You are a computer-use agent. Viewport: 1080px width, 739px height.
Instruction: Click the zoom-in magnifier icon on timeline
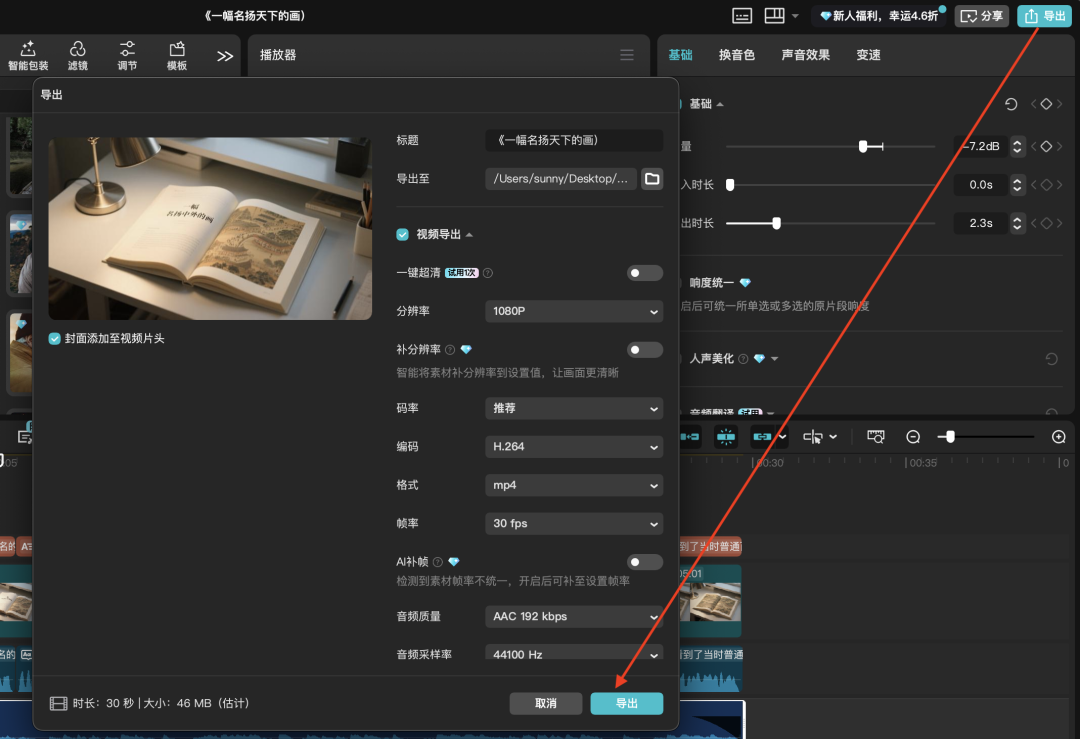[1059, 437]
